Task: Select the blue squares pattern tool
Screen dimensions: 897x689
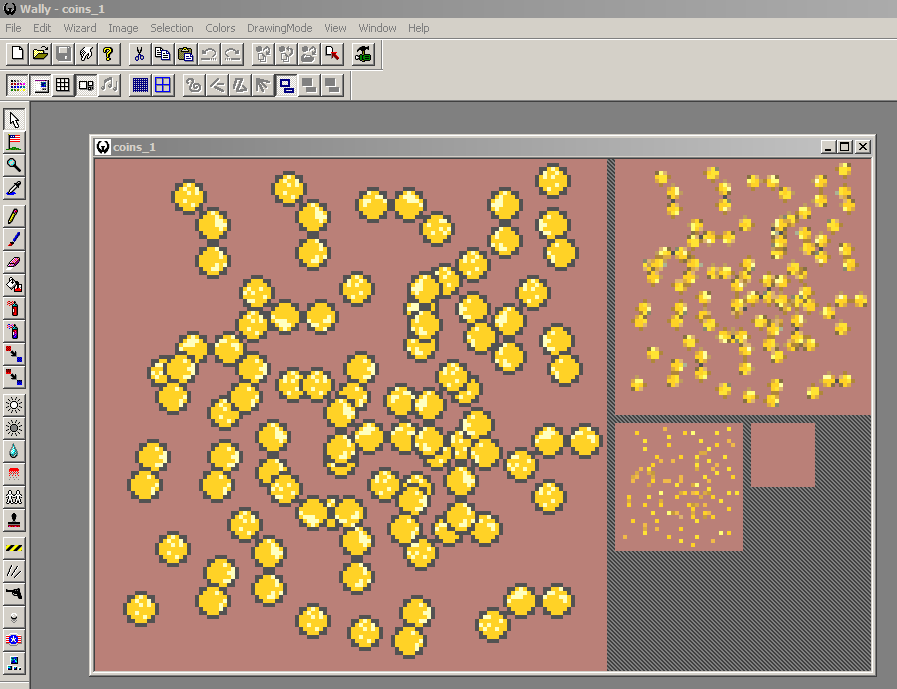Action: (14, 663)
